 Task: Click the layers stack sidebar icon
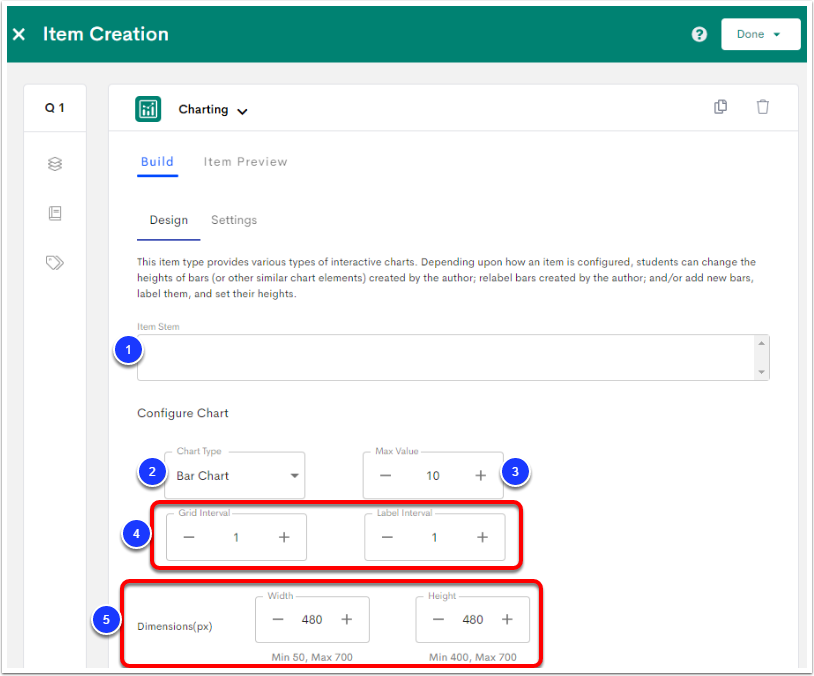(x=55, y=164)
